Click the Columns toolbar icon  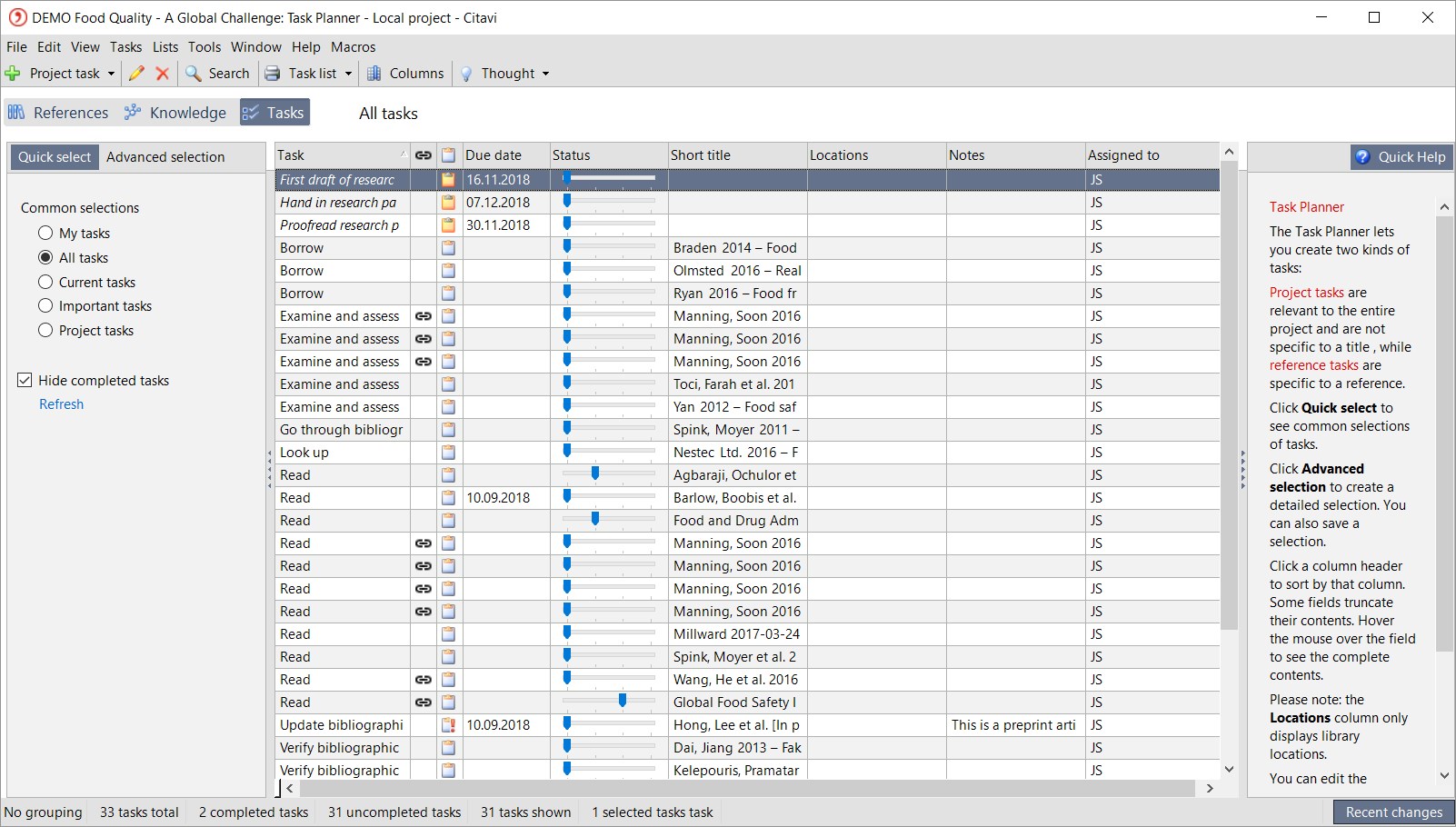point(374,74)
